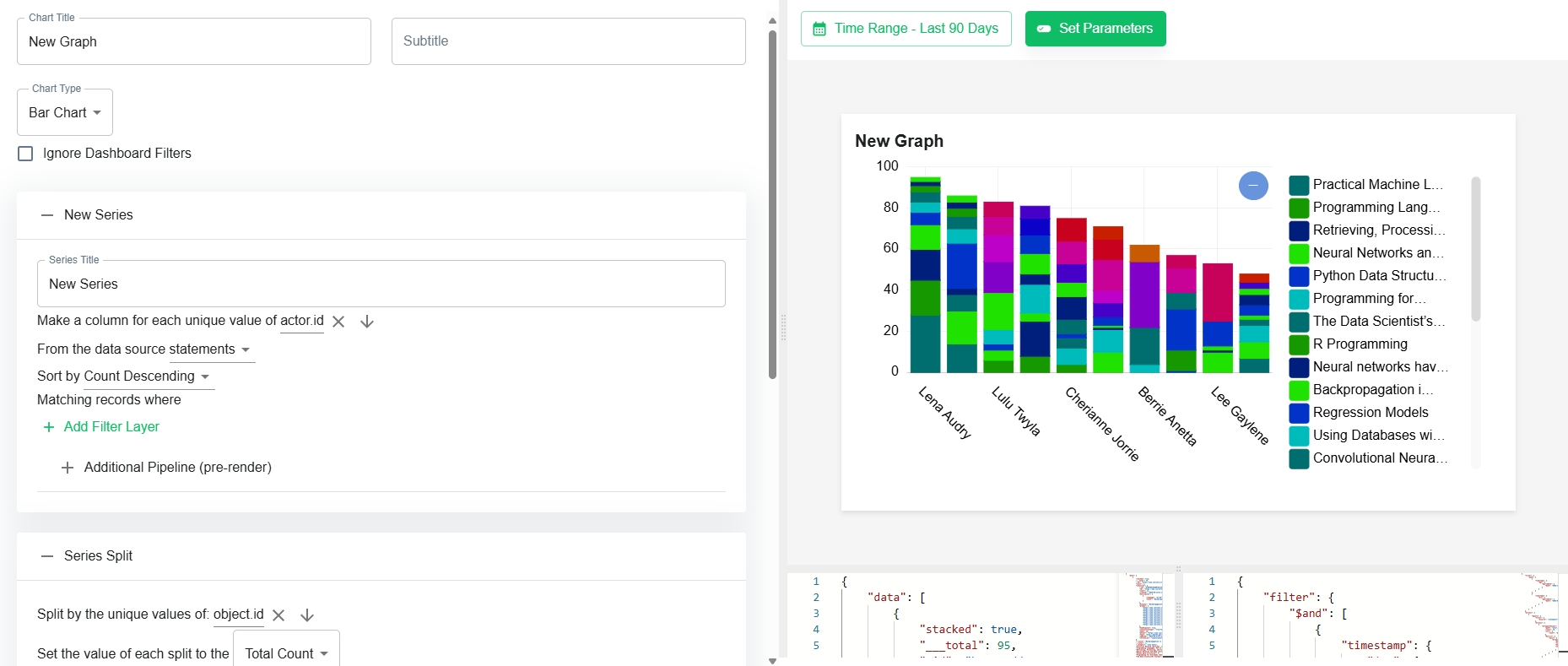Click the plus icon for Additional Pipeline
Screen dimensions: 1568x666
click(68, 468)
